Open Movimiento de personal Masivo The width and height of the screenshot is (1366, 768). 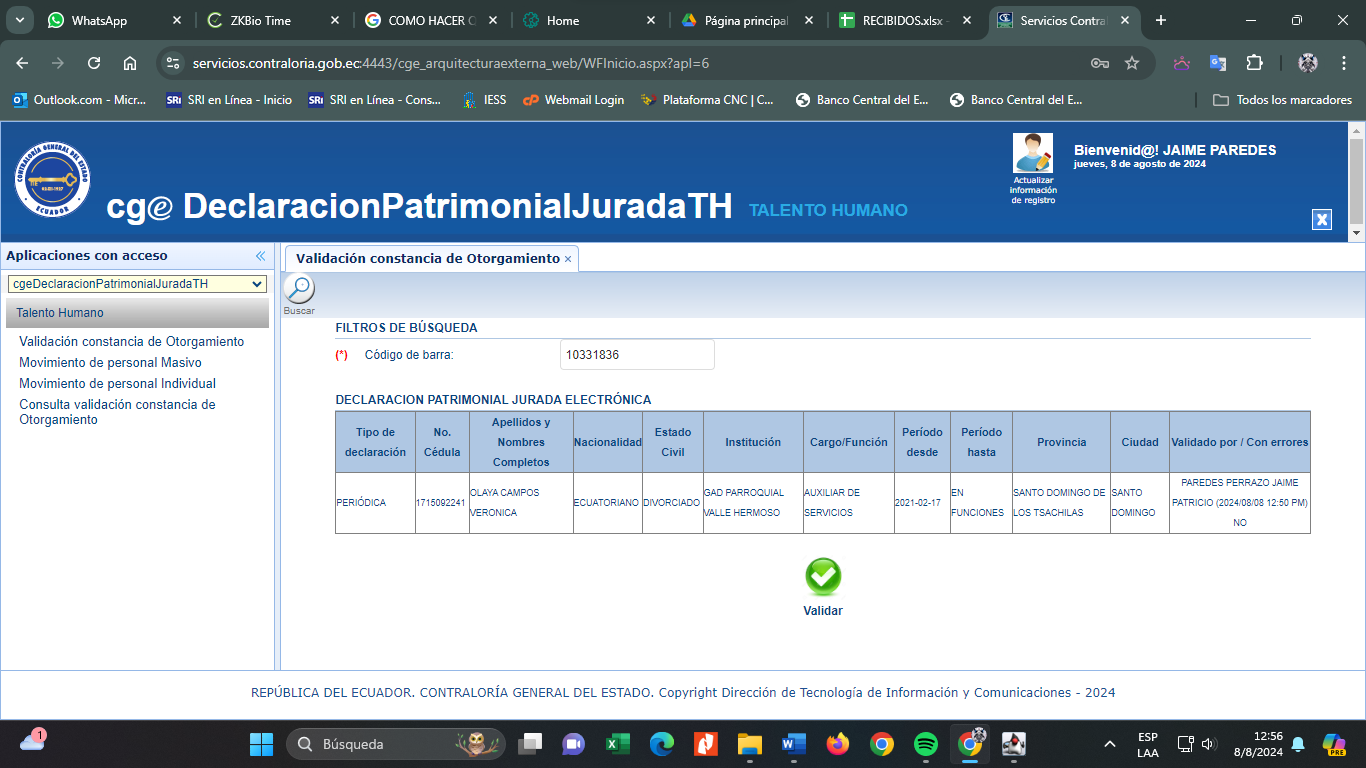[110, 363]
